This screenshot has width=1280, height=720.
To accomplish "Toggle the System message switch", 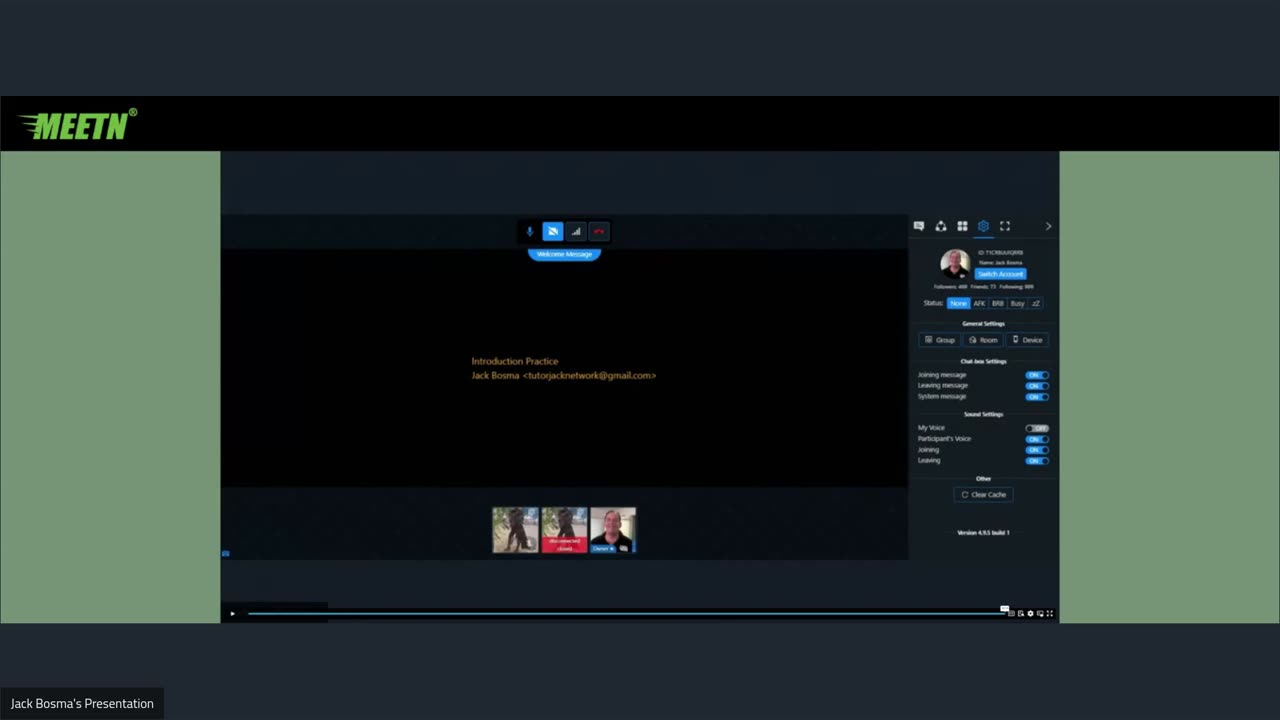I will (x=1037, y=397).
